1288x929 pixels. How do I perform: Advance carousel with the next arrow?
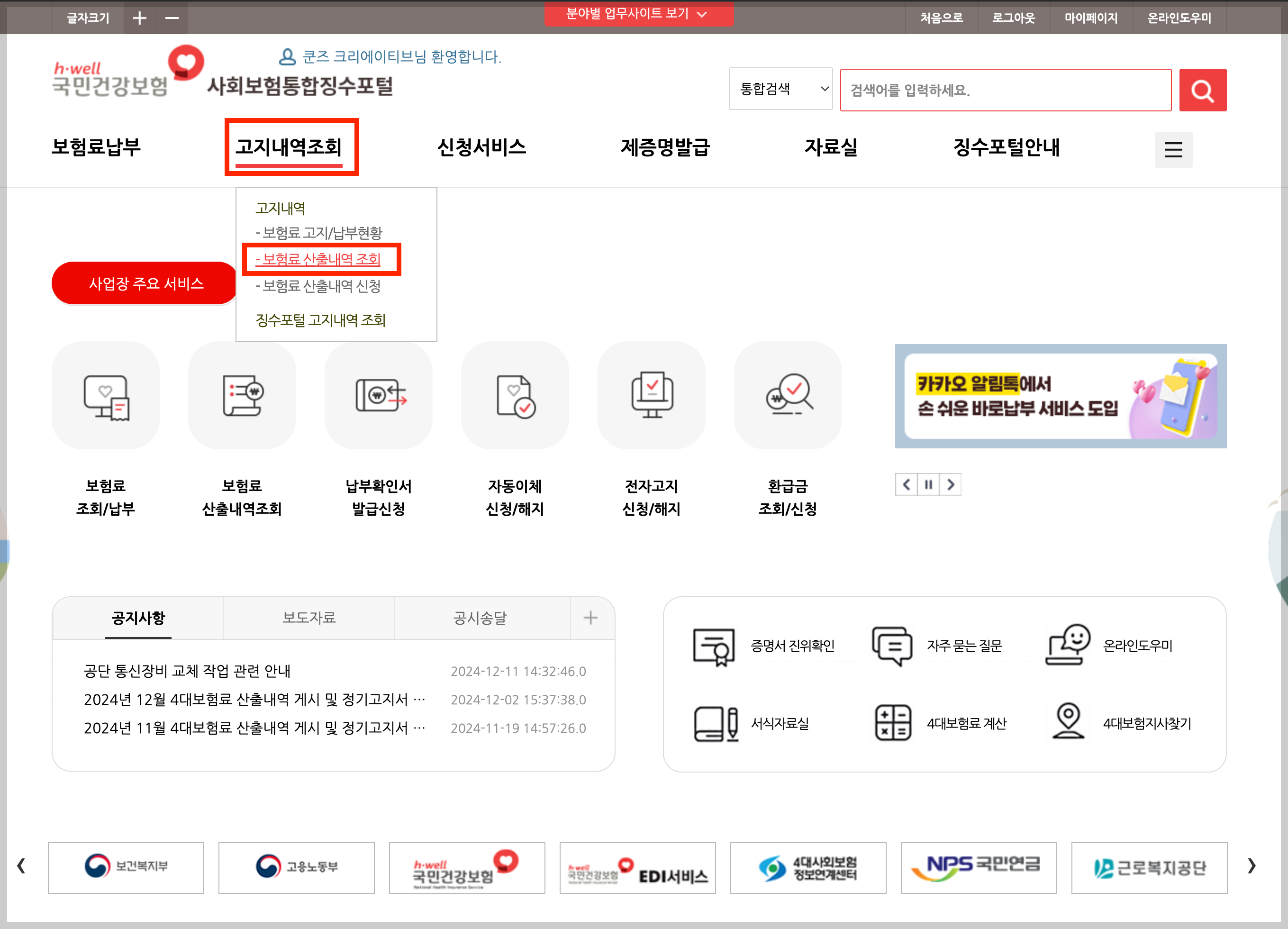click(951, 485)
